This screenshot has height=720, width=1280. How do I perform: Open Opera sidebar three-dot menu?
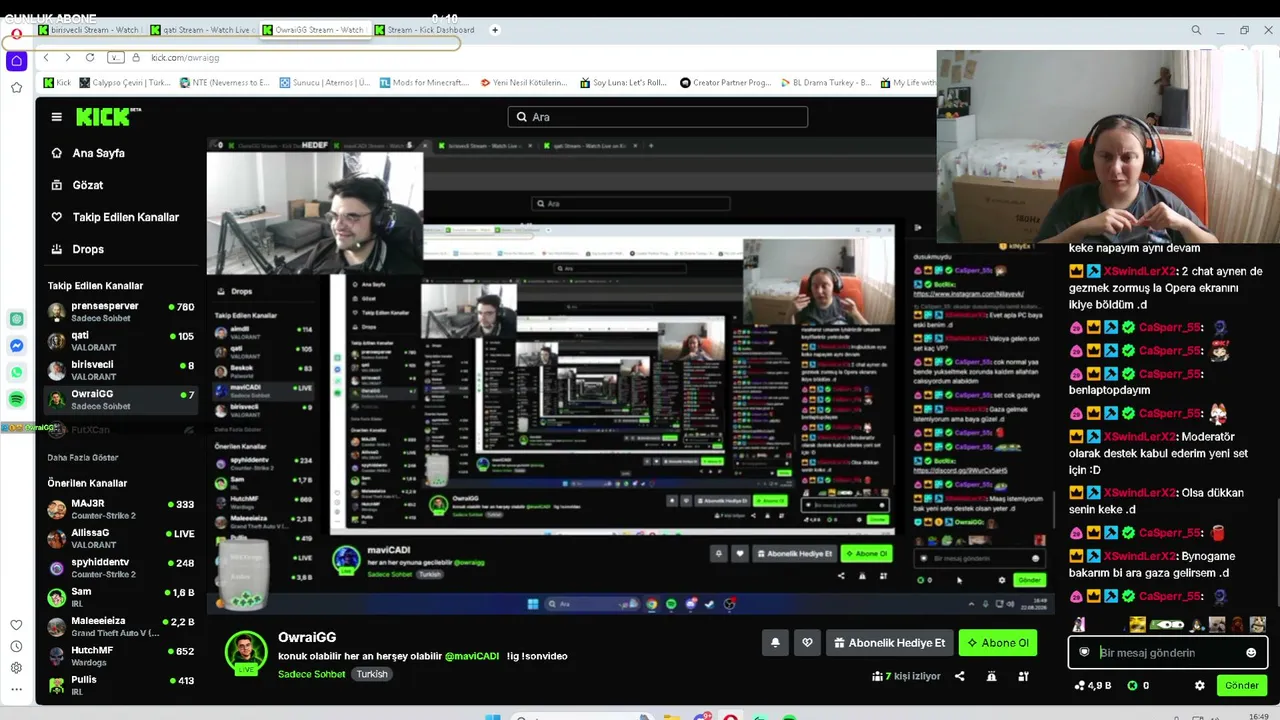(16, 689)
